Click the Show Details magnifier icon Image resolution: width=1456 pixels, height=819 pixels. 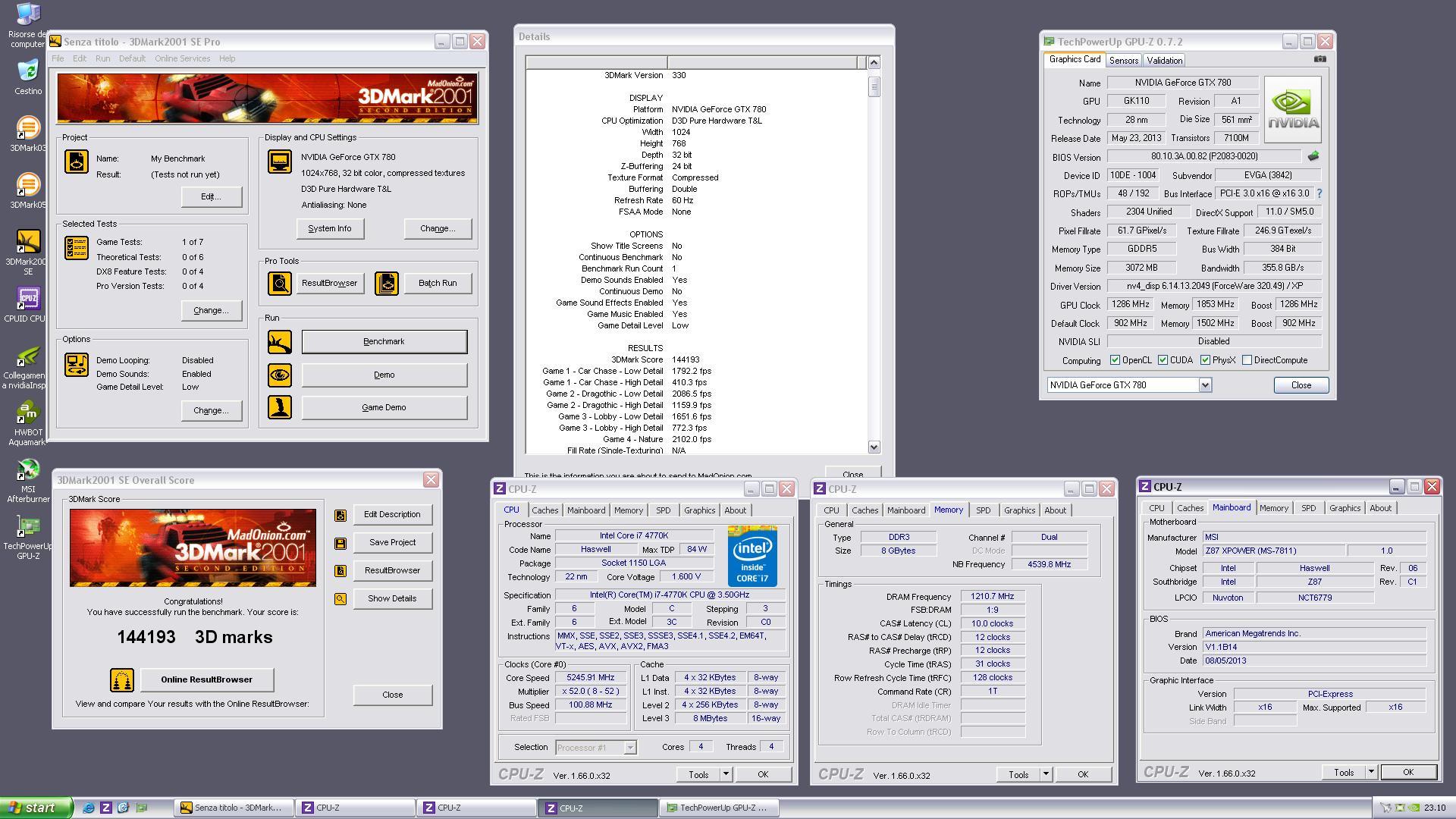coord(340,599)
